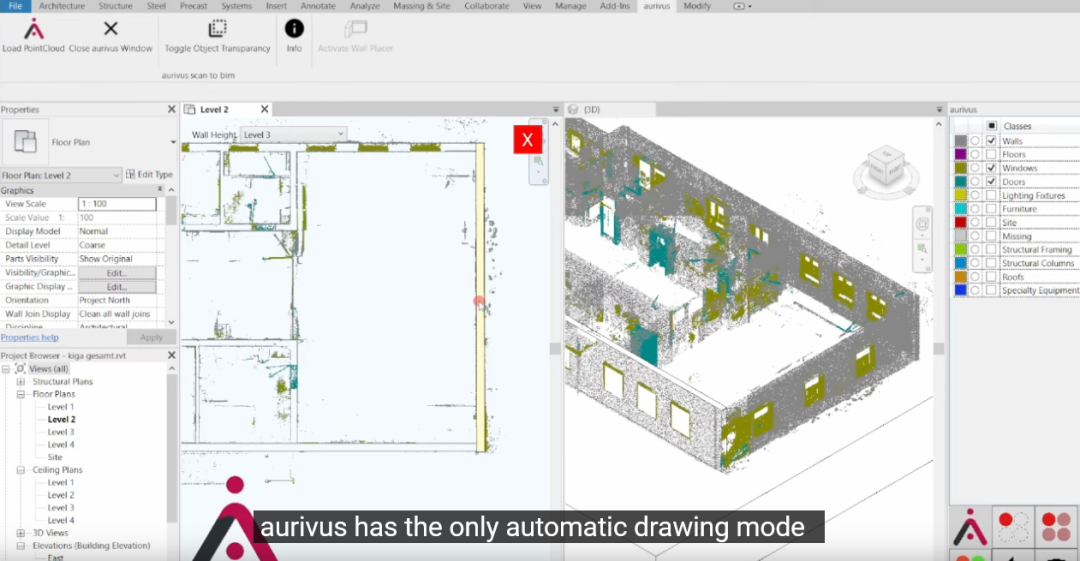
Task: Open the Wall Height dropdown
Action: click(x=293, y=134)
